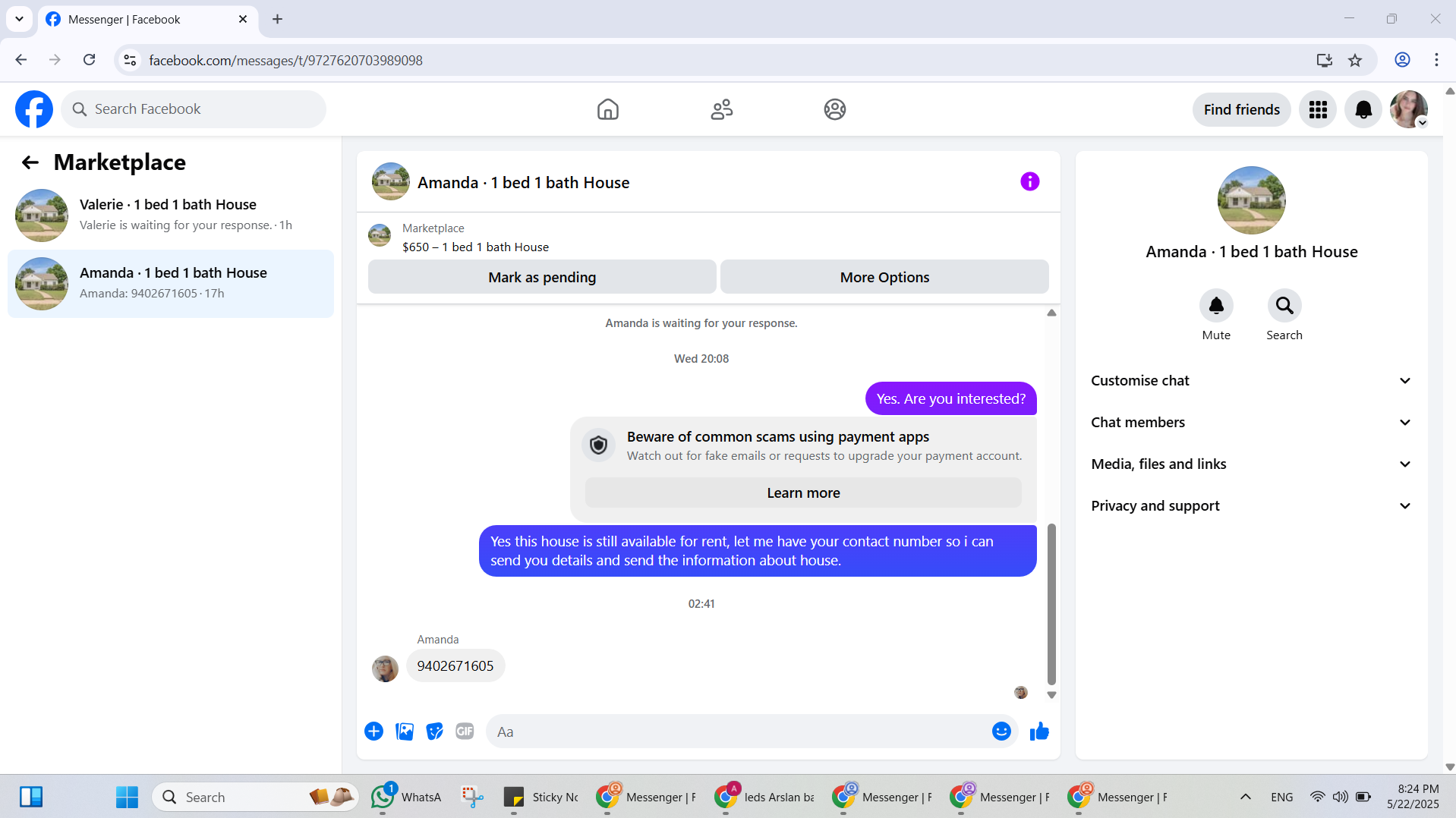Search within the Amanda conversation

click(1284, 306)
